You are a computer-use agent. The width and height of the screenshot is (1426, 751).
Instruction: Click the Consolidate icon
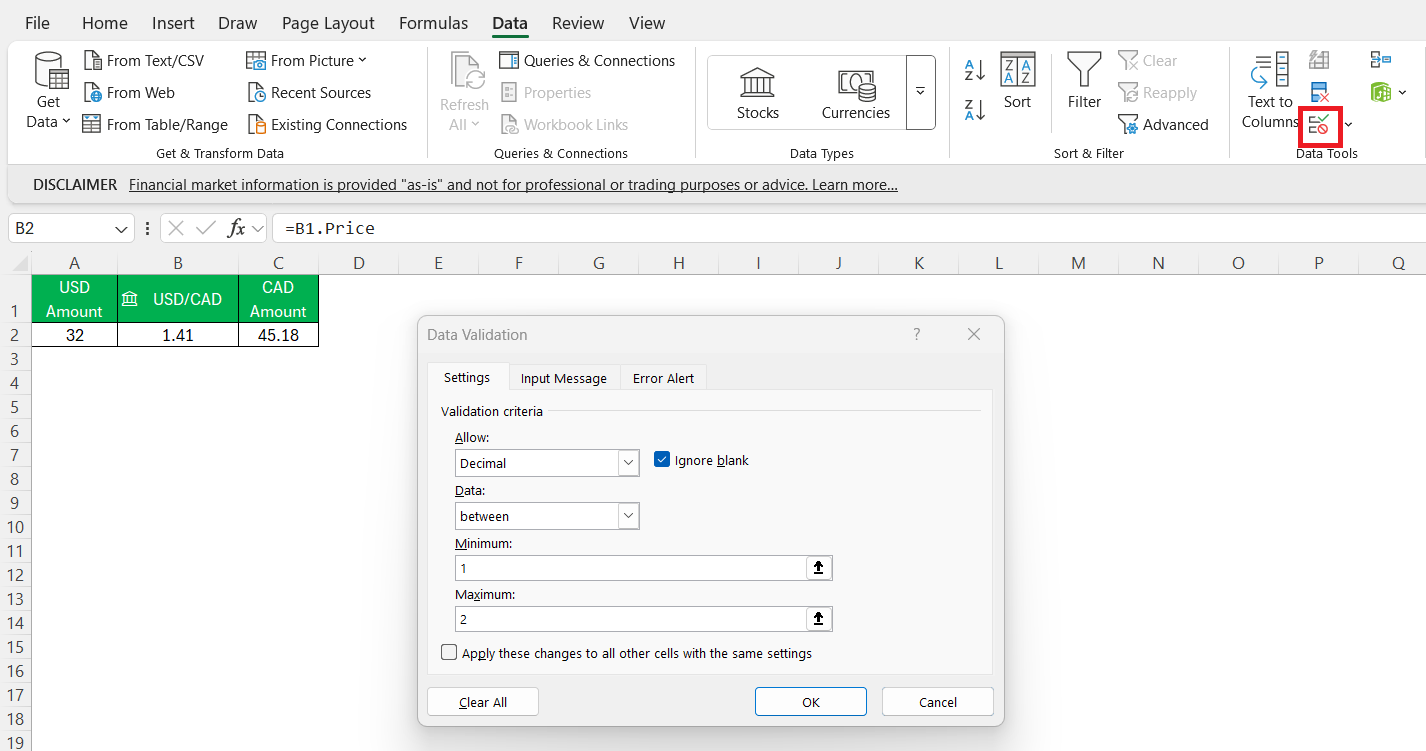pyautogui.click(x=1380, y=61)
